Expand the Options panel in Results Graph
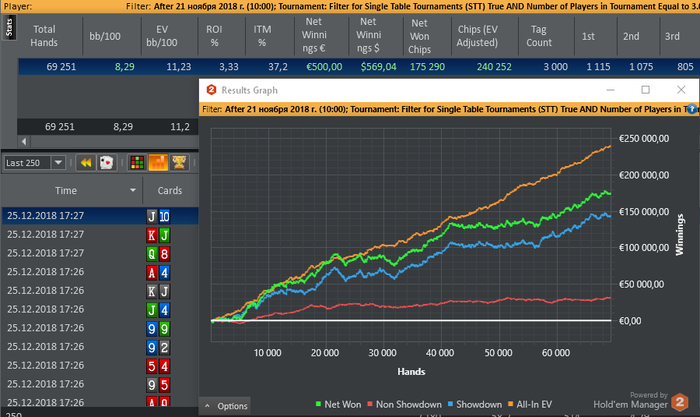700x417 pixels. click(x=225, y=406)
